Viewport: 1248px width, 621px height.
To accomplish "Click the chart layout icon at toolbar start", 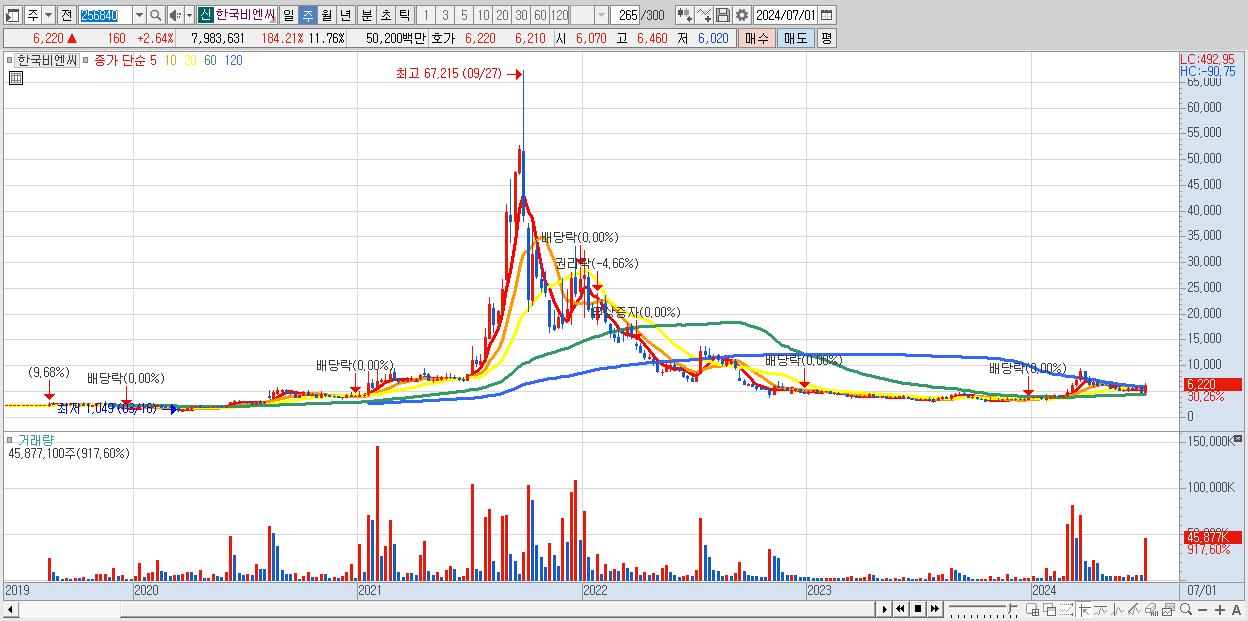I will [12, 15].
